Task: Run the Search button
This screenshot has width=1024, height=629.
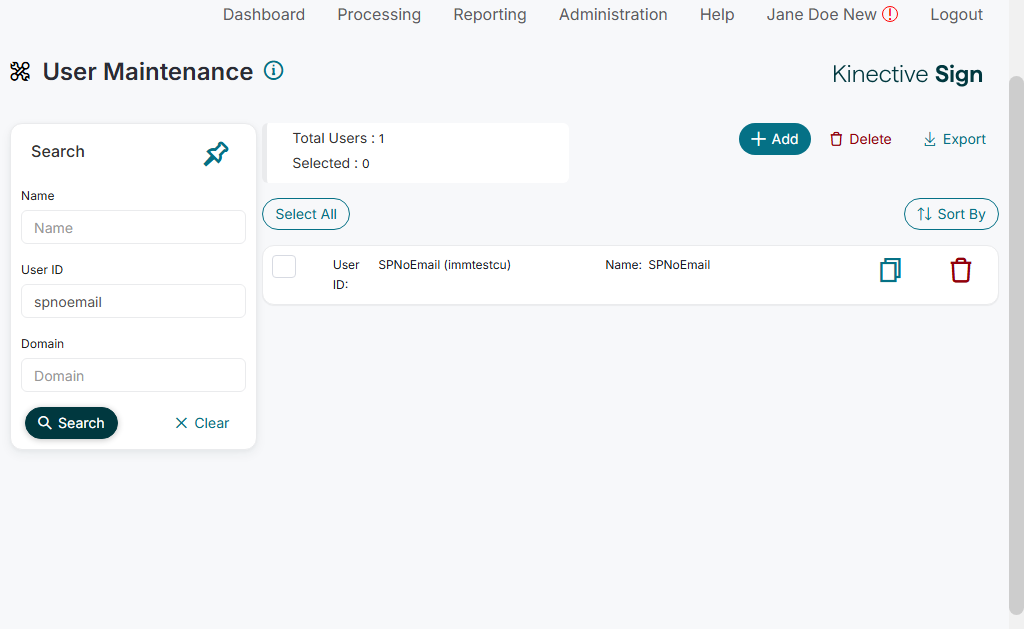Action: pos(71,423)
